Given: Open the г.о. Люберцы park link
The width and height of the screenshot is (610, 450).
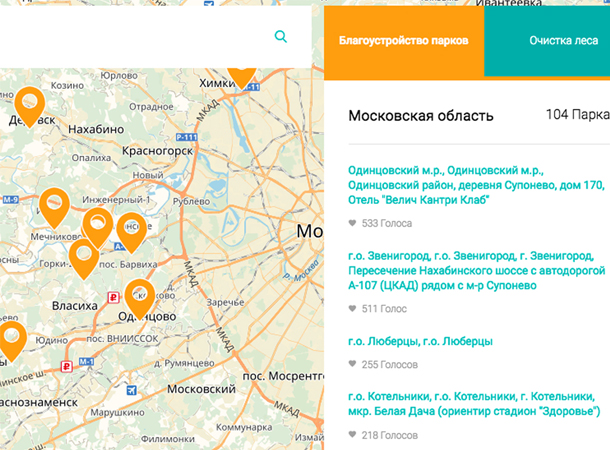Looking at the screenshot, I should [x=420, y=341].
